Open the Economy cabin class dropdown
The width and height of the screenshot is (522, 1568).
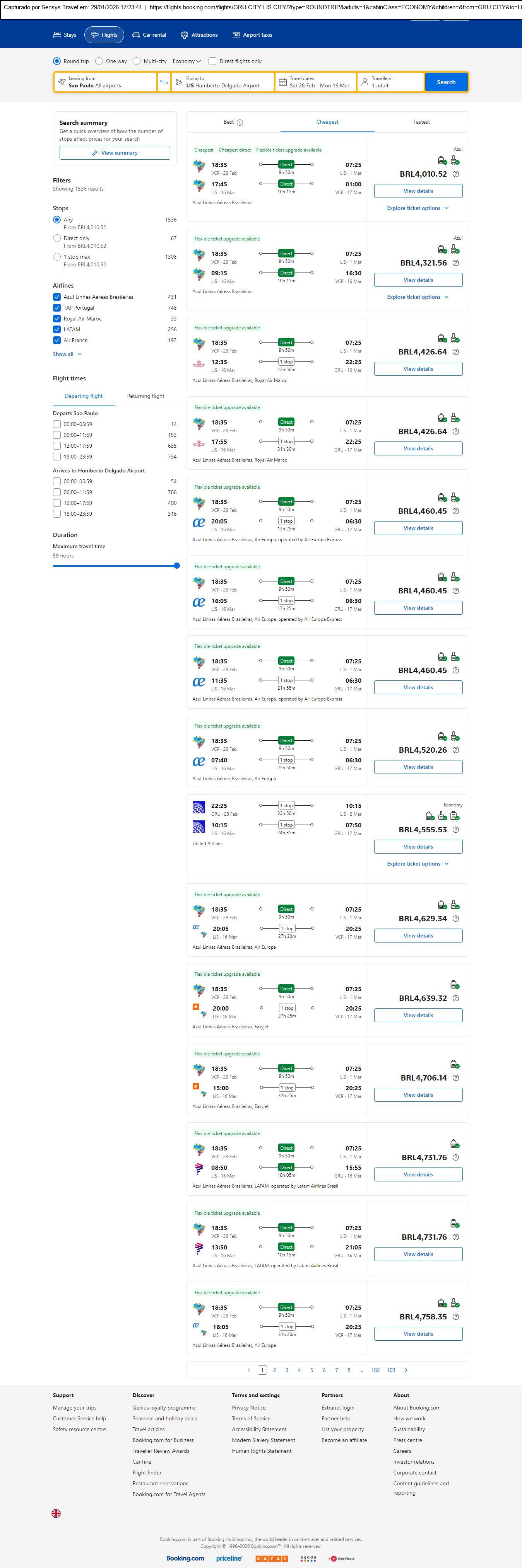(x=187, y=61)
